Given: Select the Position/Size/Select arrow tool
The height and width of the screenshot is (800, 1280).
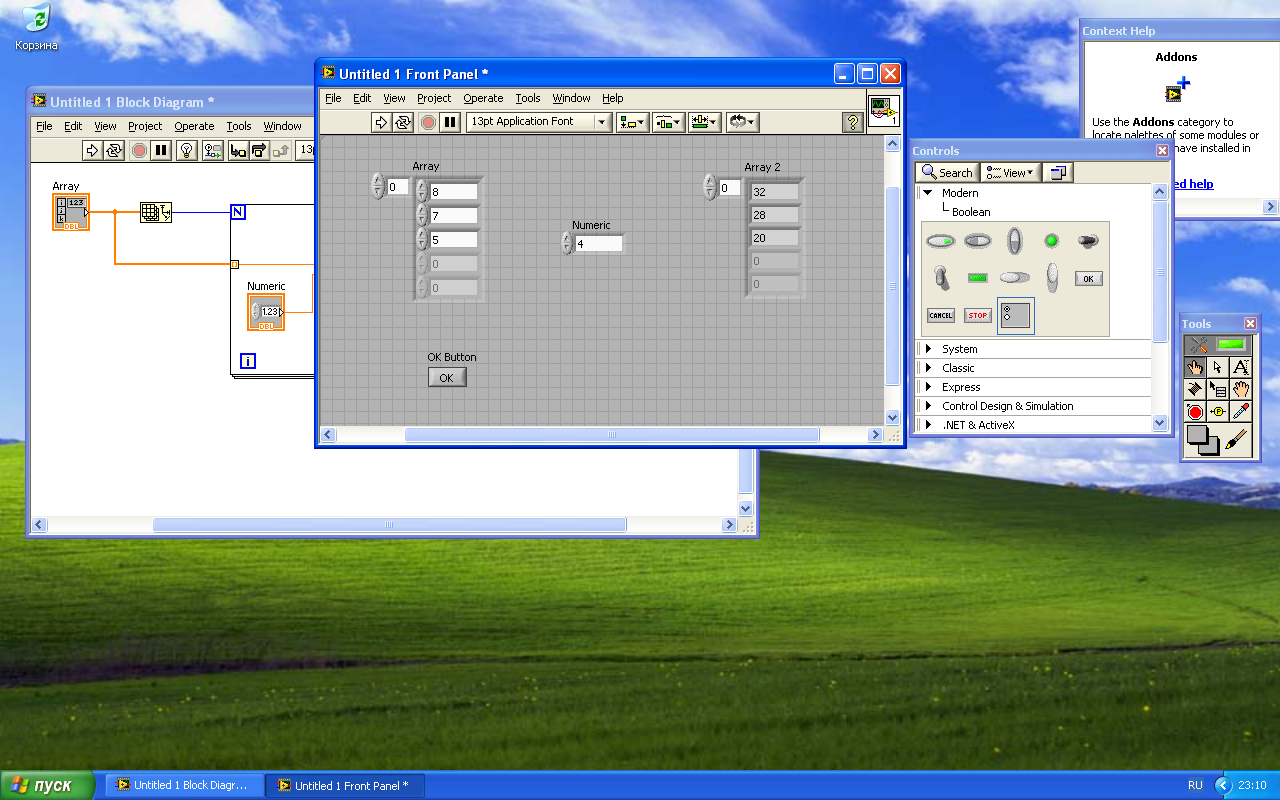Looking at the screenshot, I should [1218, 367].
